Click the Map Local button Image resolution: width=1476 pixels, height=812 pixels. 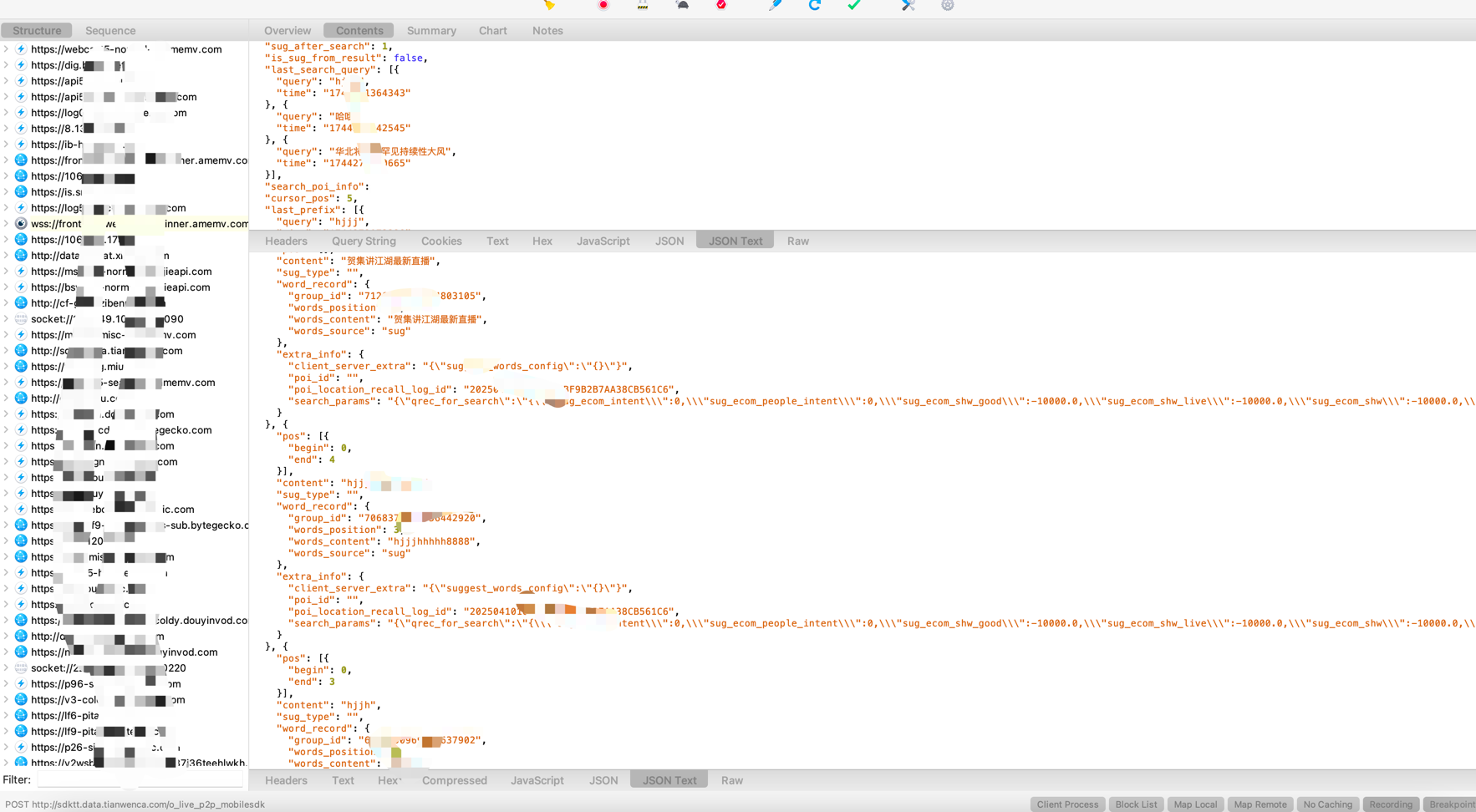click(1195, 804)
